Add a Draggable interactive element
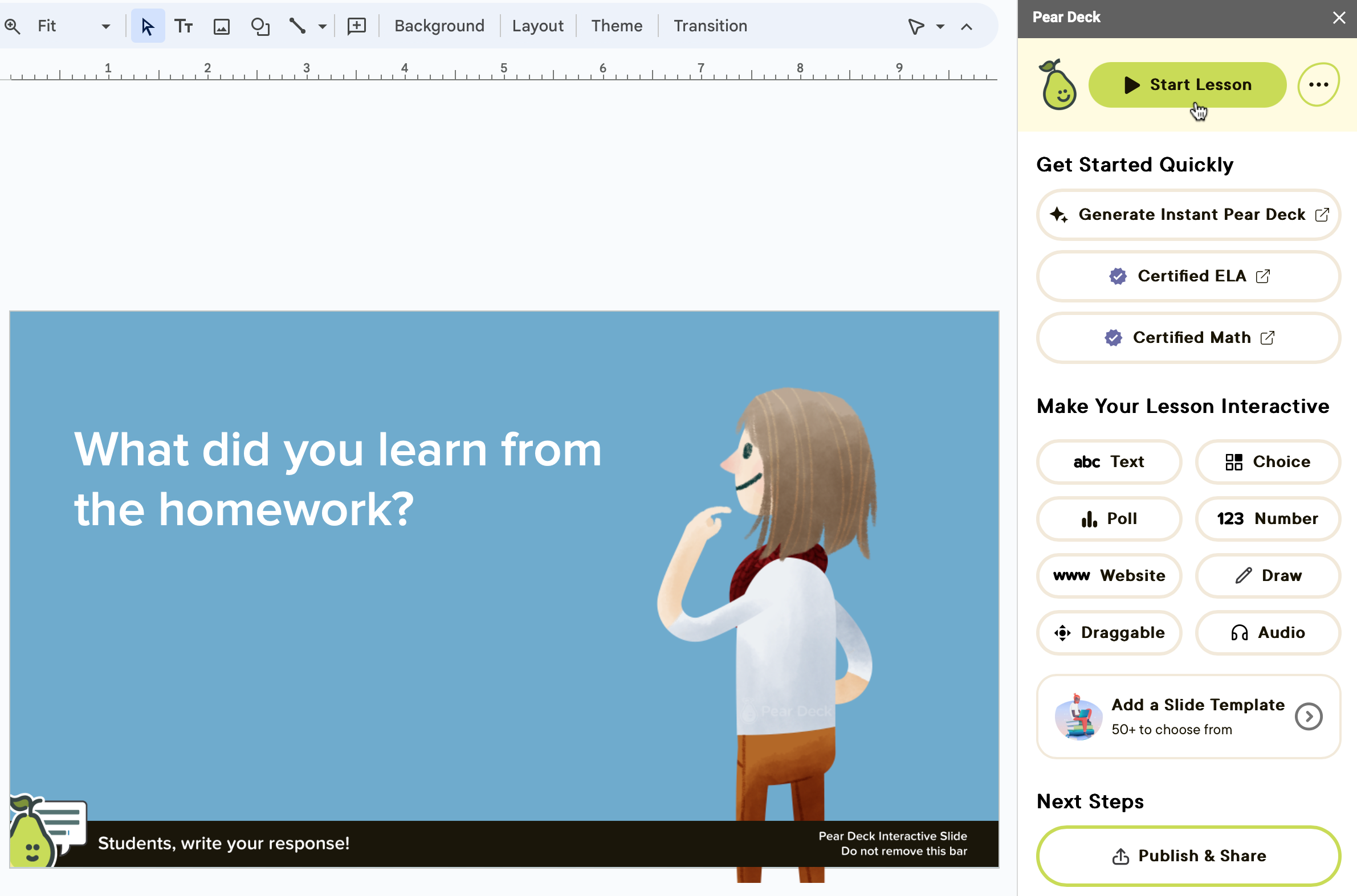 [1109, 633]
